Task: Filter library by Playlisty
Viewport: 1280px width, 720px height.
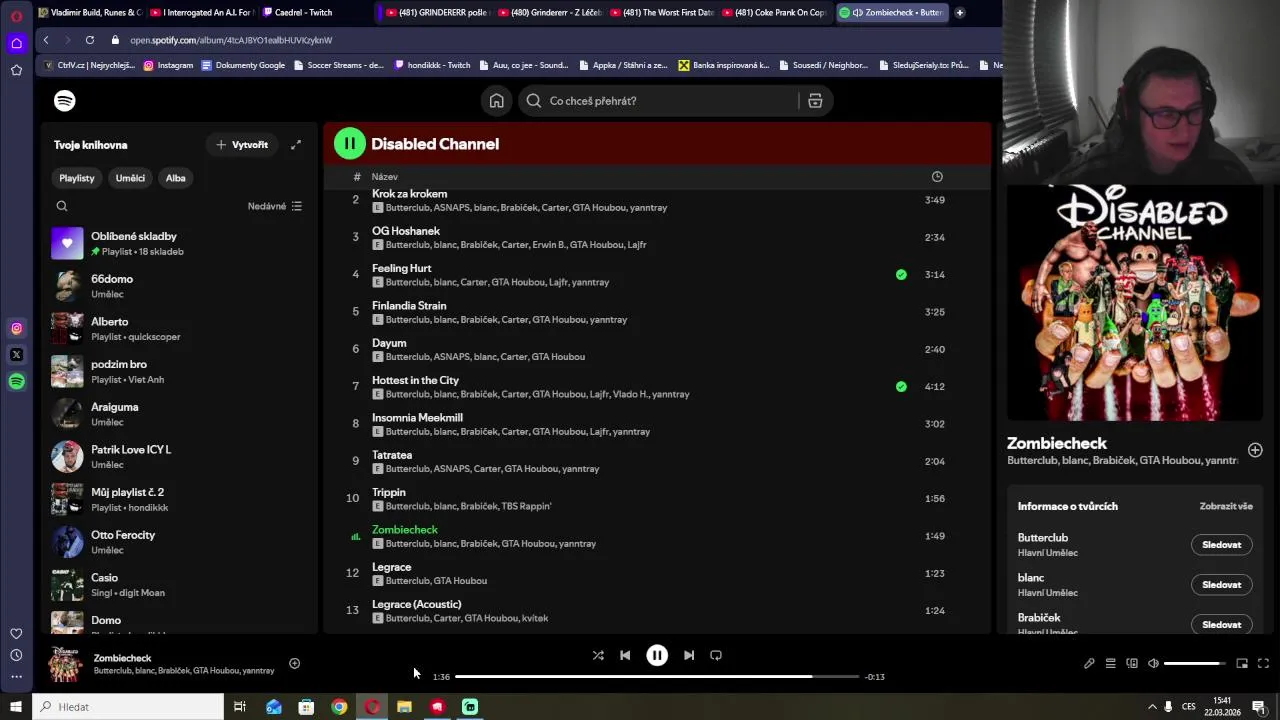Action: click(77, 178)
